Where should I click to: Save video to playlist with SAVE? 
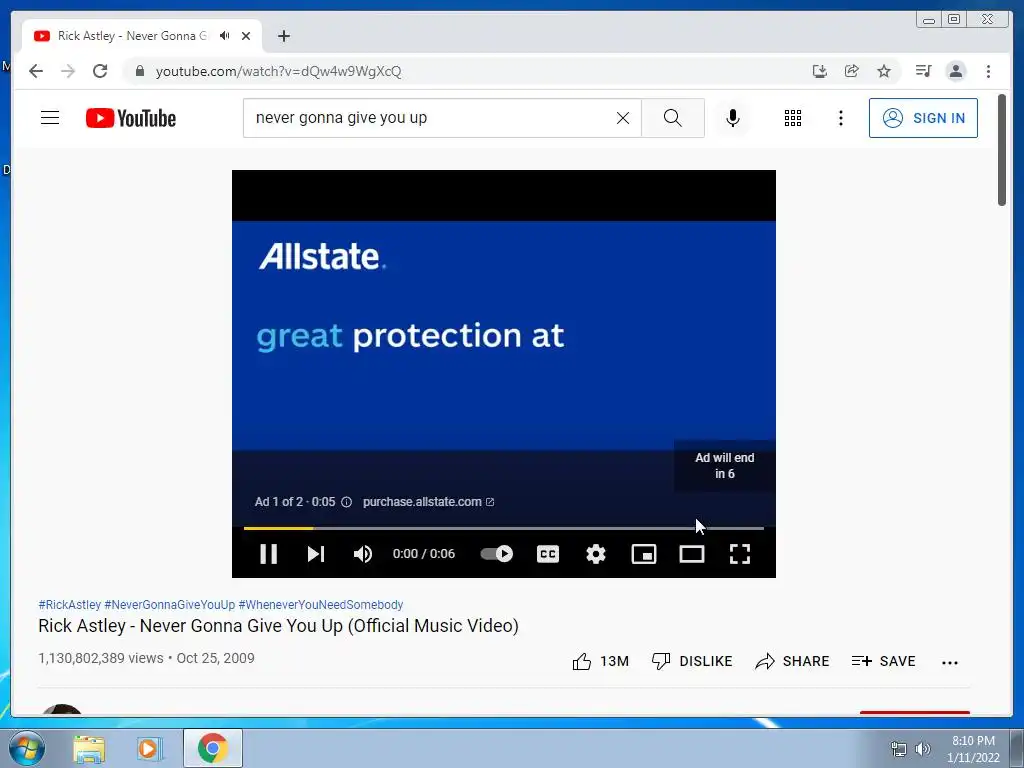[x=884, y=661]
